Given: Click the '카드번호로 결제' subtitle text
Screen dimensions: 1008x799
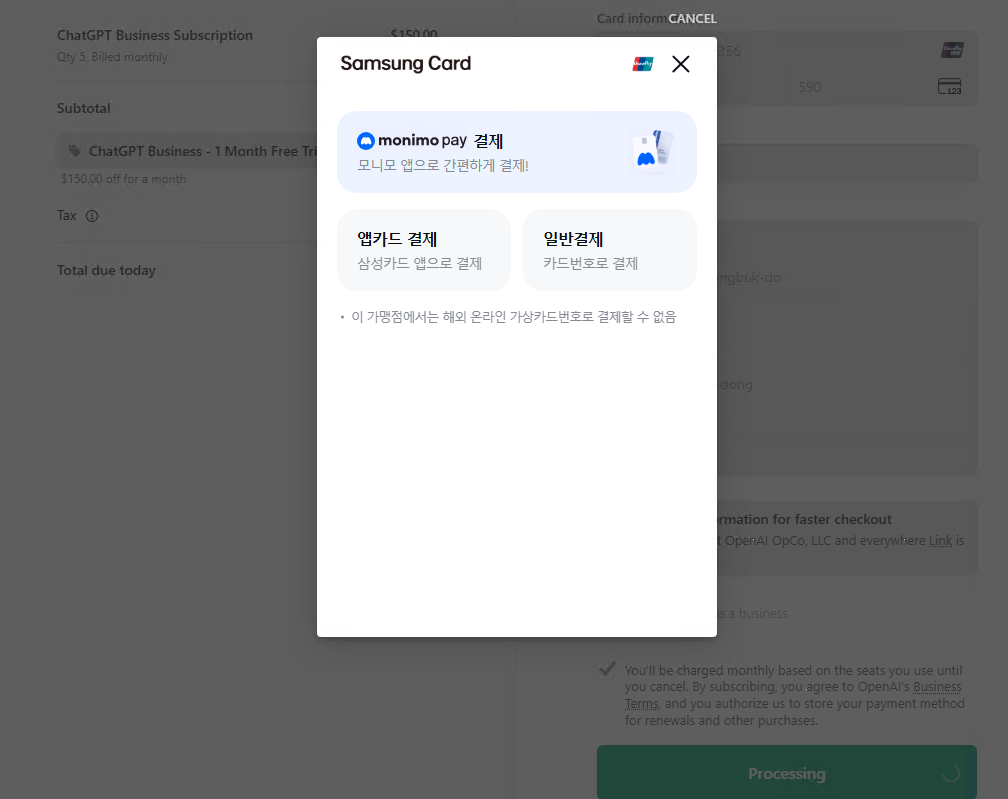Looking at the screenshot, I should (x=591, y=264).
